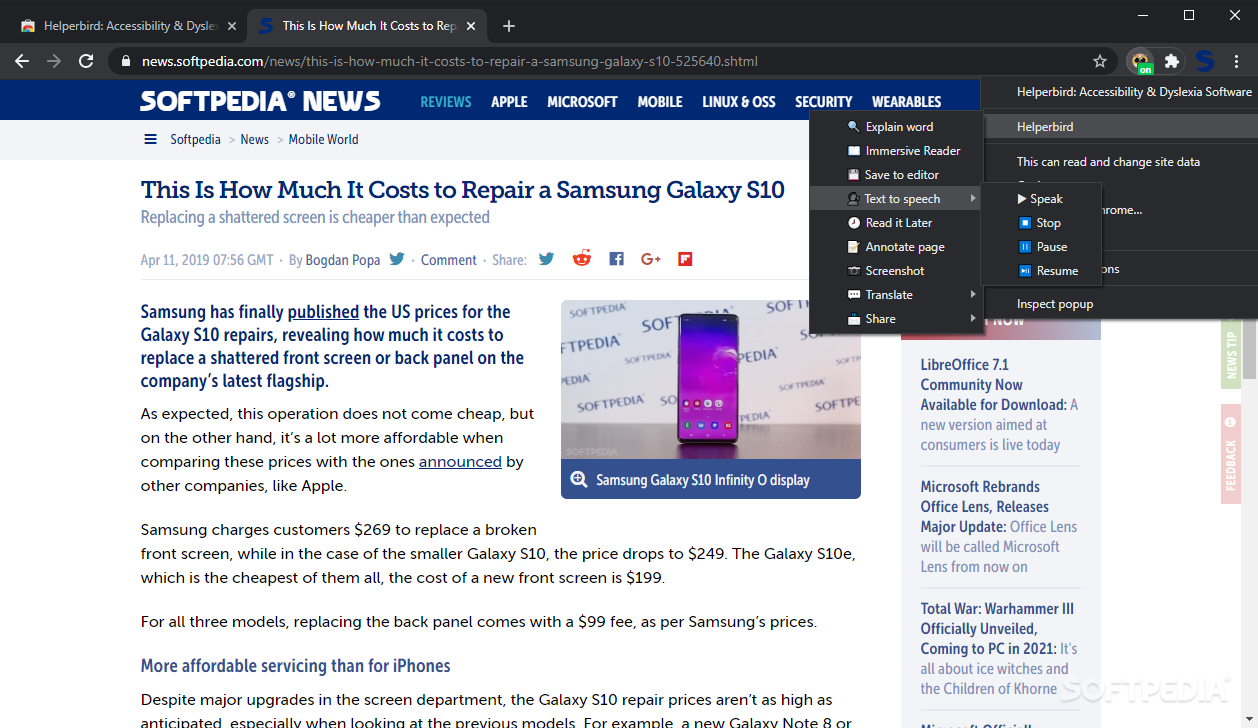
Task: Expand the Translate submenu
Action: pyautogui.click(x=895, y=295)
